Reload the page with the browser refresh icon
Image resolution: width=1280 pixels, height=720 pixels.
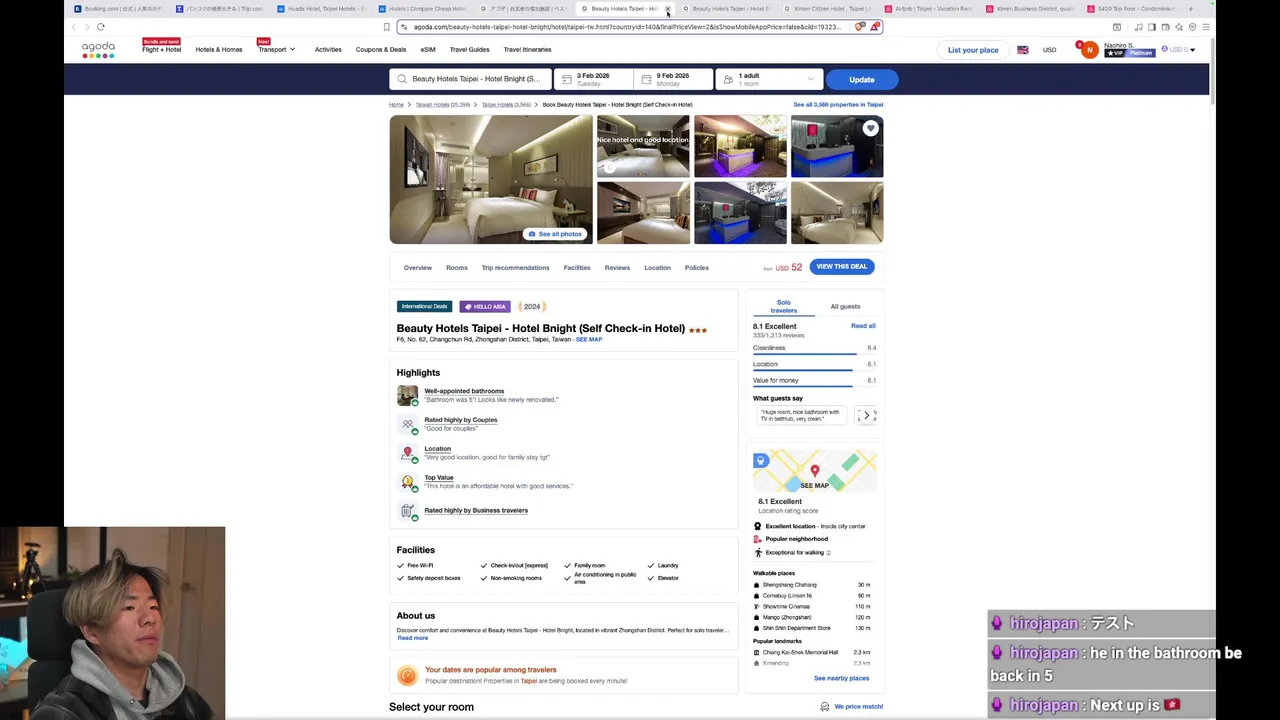click(101, 27)
